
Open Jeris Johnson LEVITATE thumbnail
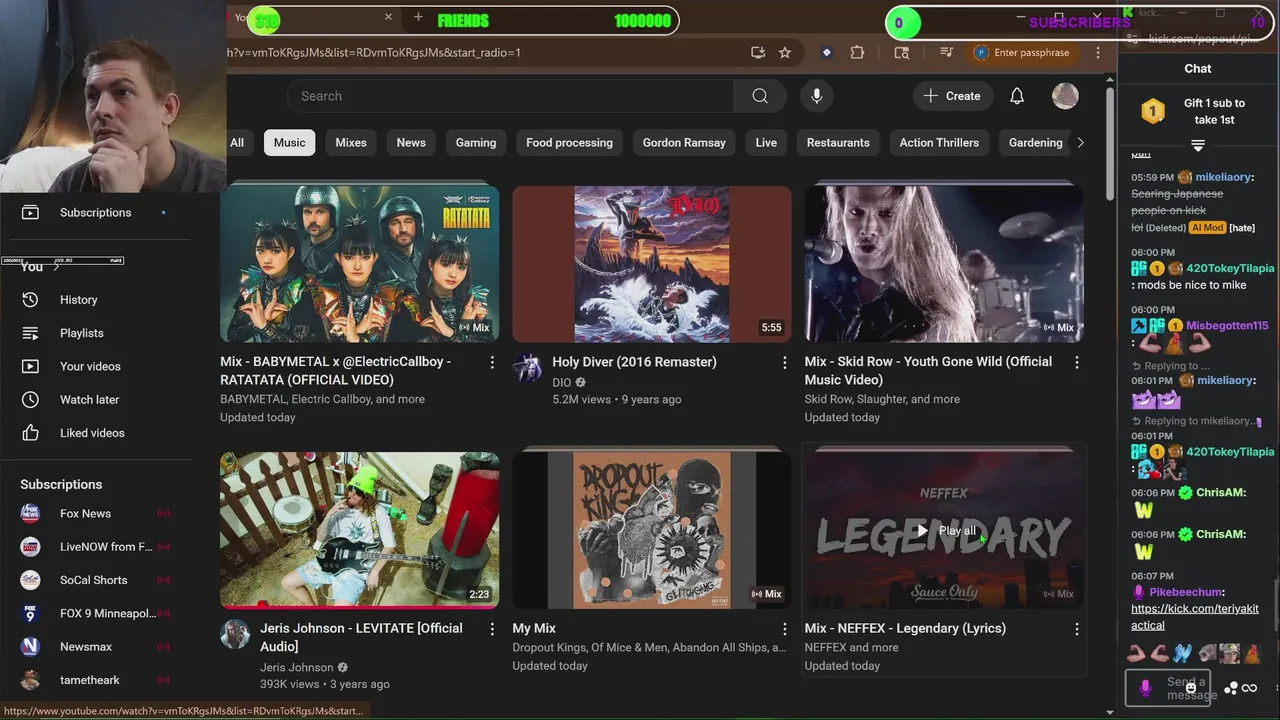point(360,530)
